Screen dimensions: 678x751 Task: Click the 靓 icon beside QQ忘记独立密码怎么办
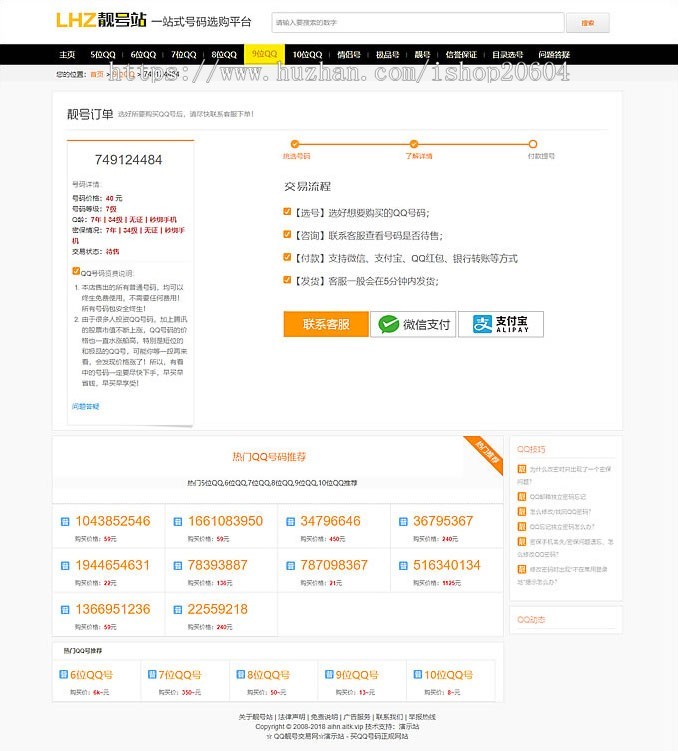(522, 527)
